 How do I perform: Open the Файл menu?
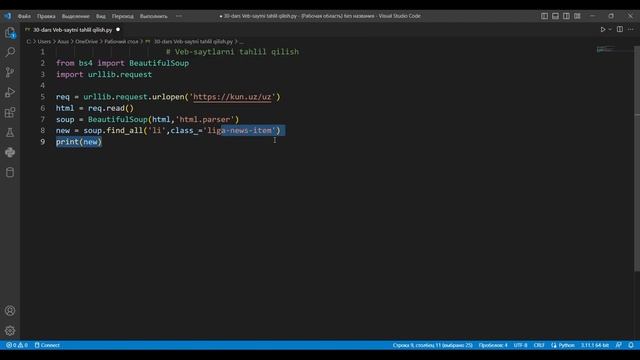pyautogui.click(x=24, y=16)
